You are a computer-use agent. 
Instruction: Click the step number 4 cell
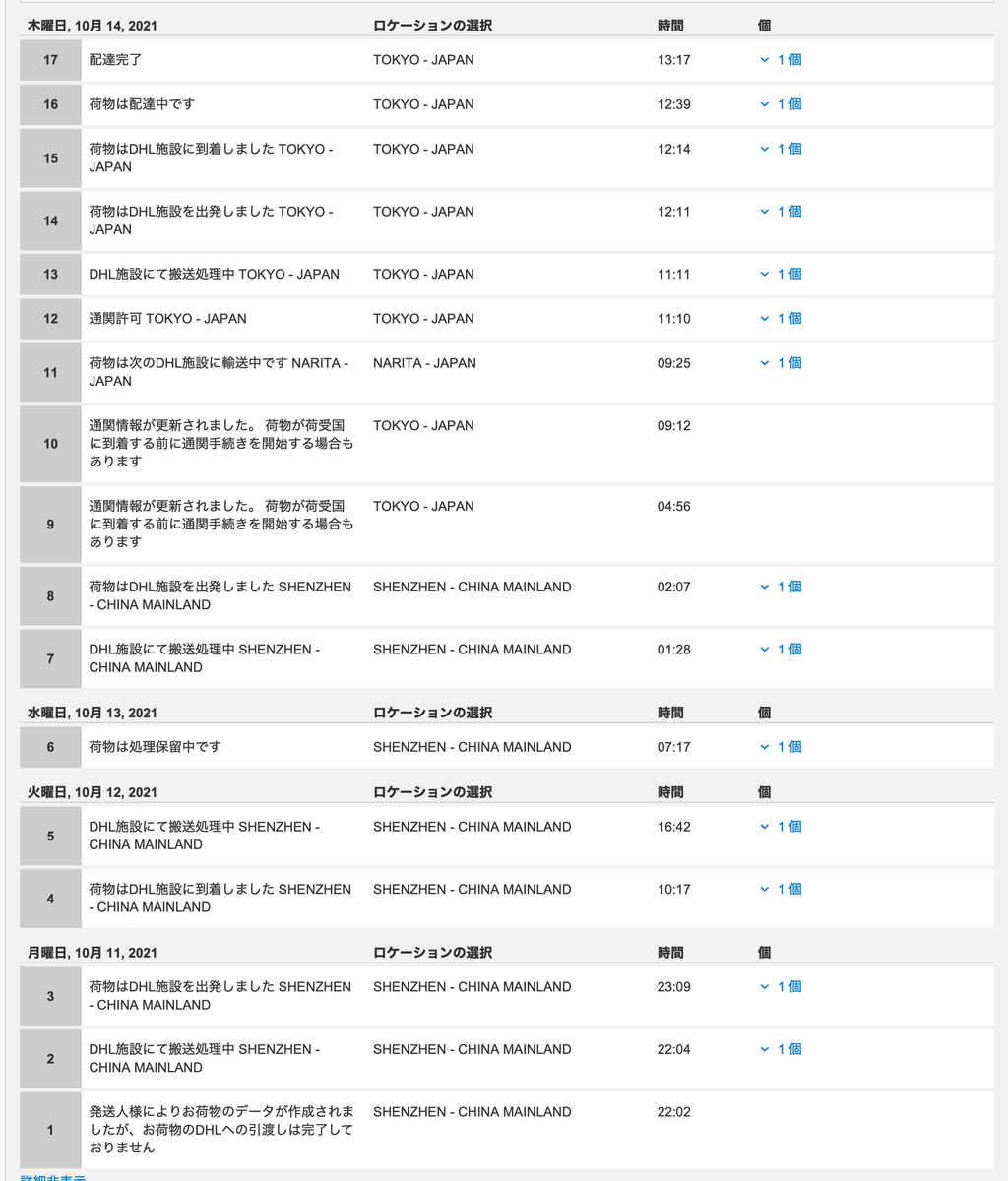pyautogui.click(x=50, y=899)
